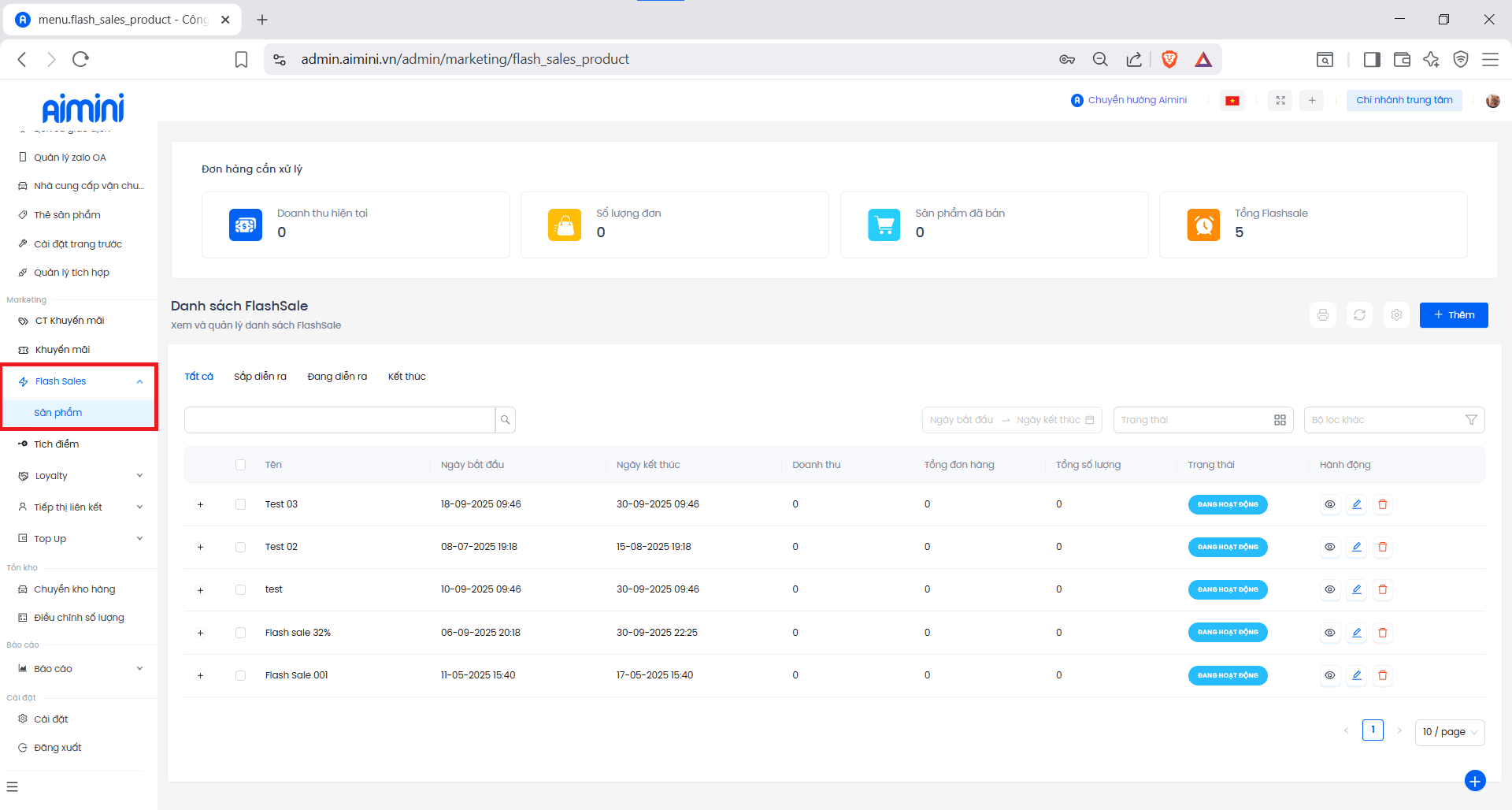Tick the checkbox for Test 03 row

pyautogui.click(x=240, y=504)
